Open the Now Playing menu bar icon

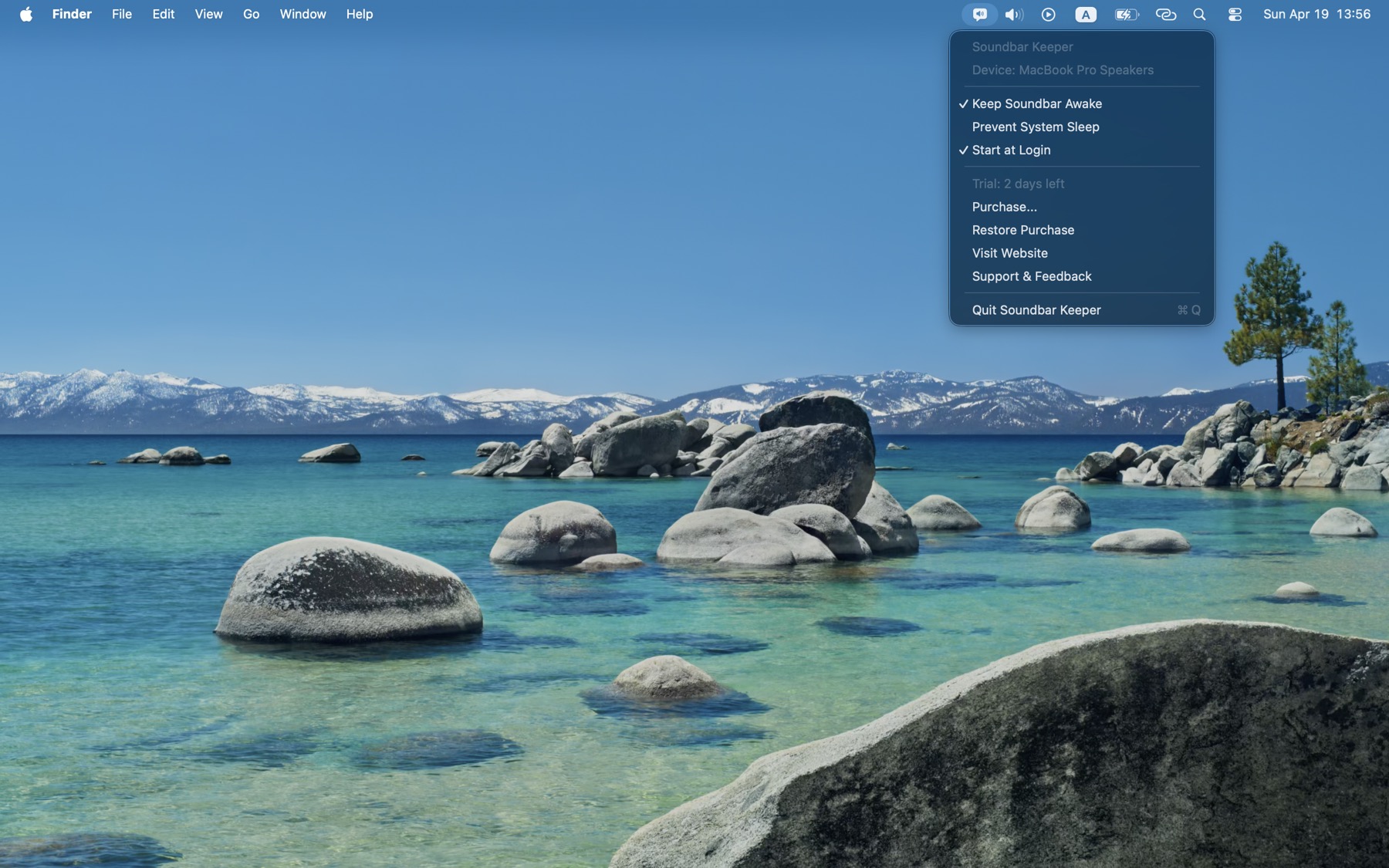coord(1048,14)
